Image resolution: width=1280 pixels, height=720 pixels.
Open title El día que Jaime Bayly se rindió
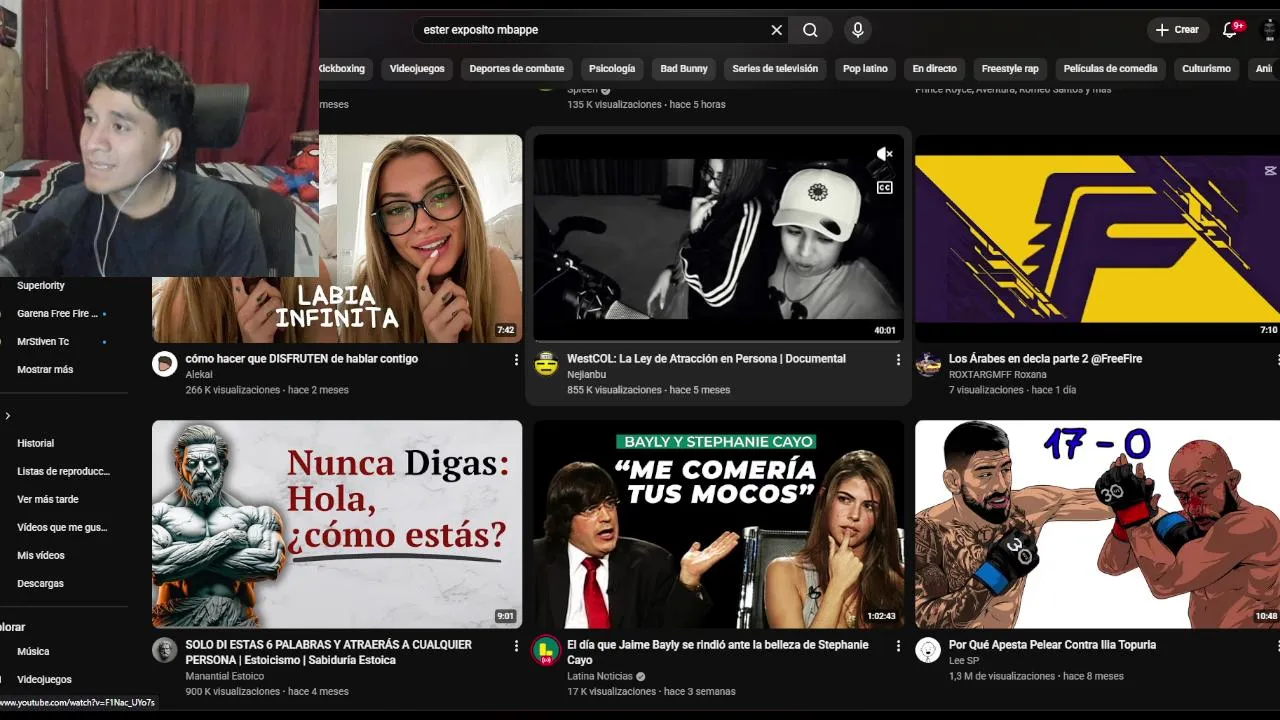point(718,652)
